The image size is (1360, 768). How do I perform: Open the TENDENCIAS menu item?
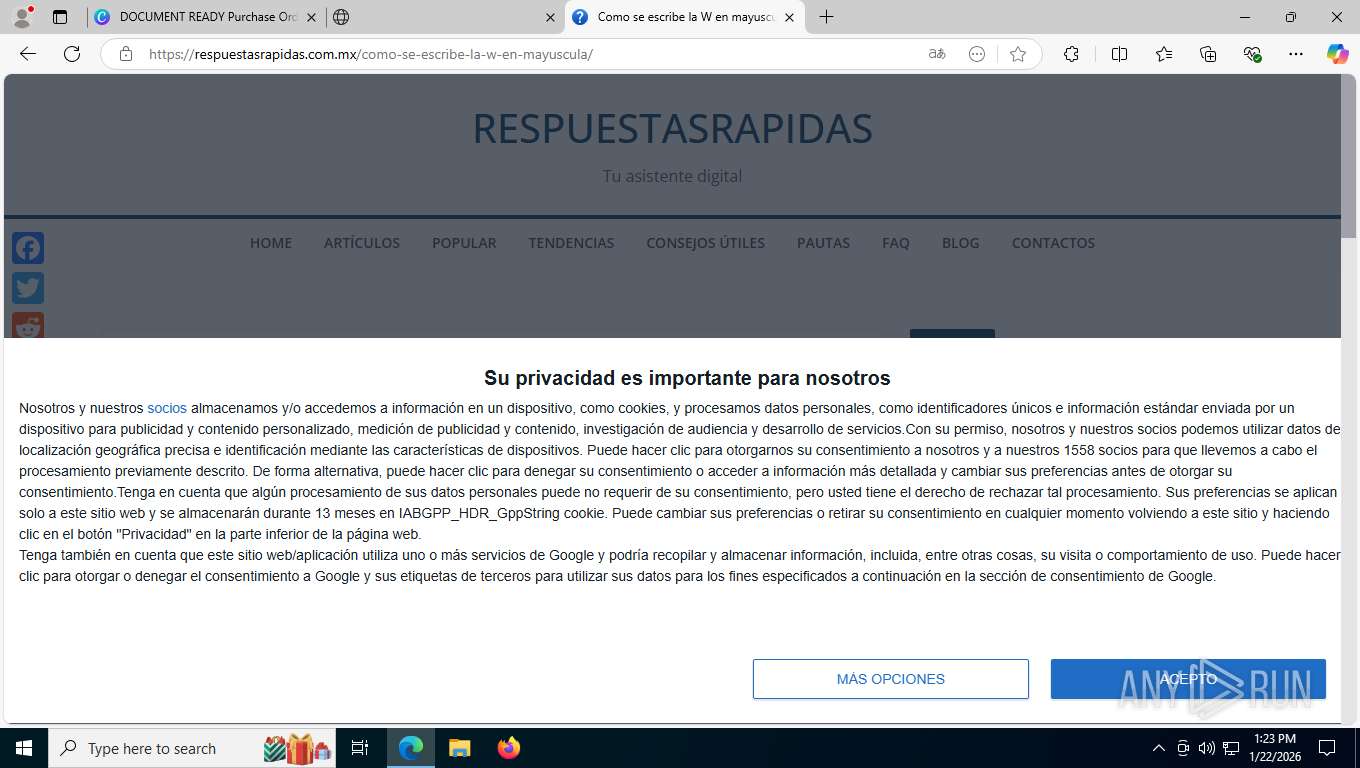571,243
